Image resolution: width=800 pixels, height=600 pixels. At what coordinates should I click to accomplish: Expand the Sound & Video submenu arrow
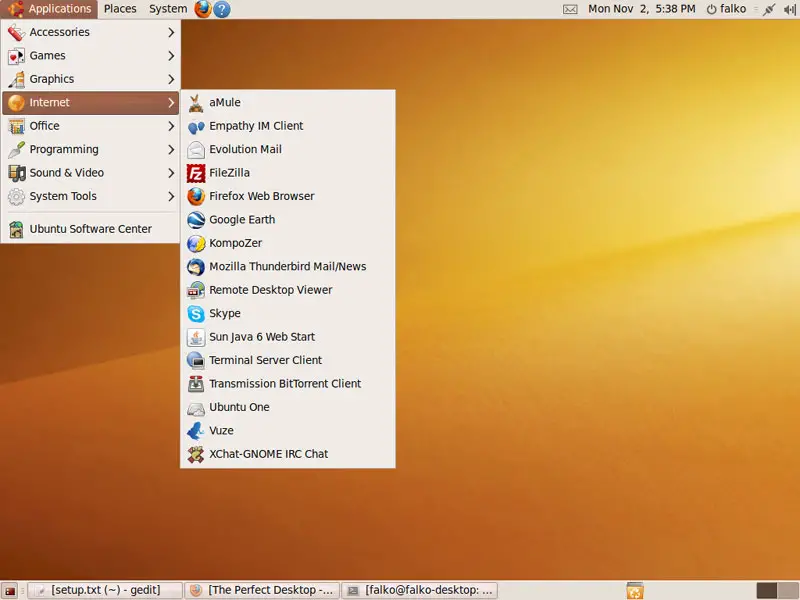pos(171,173)
